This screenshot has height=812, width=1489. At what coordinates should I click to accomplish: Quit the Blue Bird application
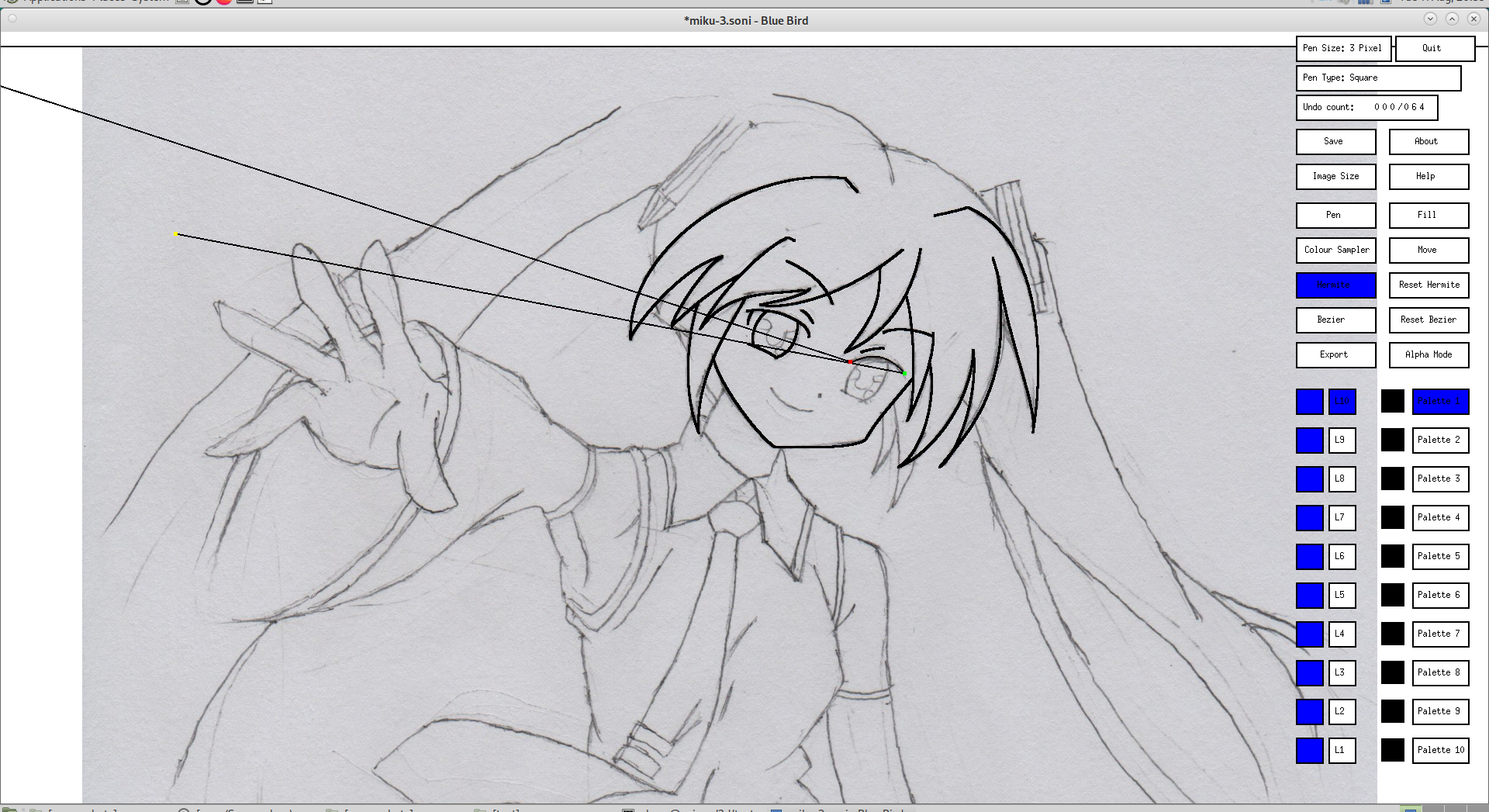1435,48
